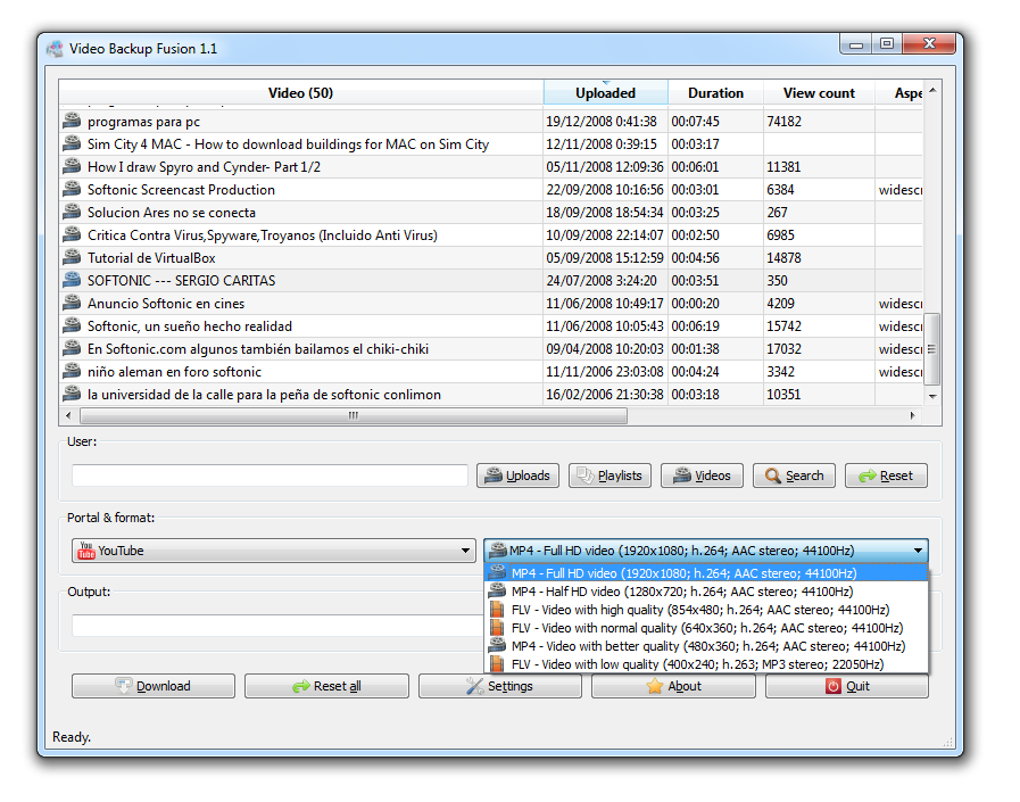
Task: Sort videos by the Uploaded column
Action: point(605,92)
